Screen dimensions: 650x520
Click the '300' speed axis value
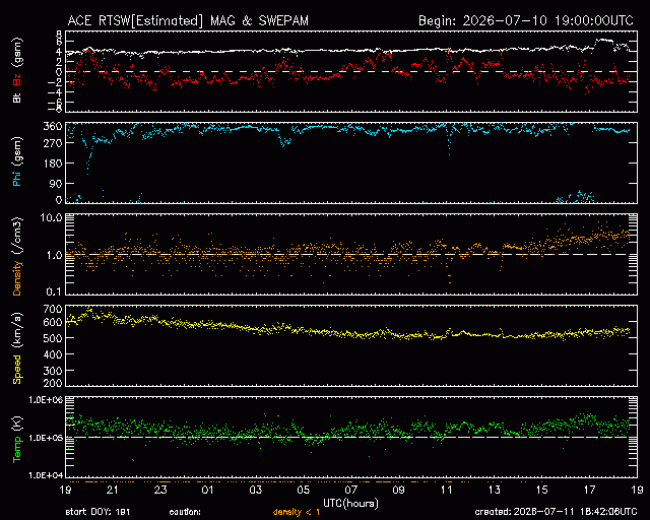[53, 371]
